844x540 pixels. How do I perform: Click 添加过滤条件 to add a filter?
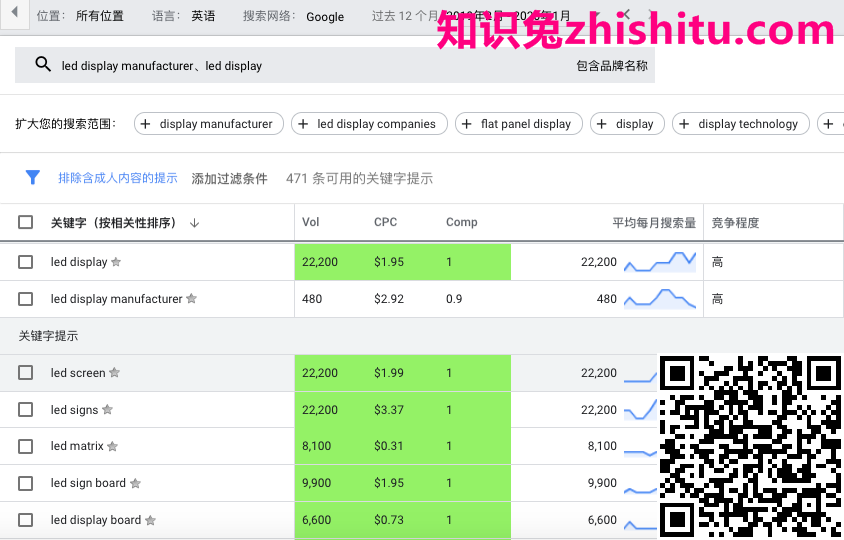(229, 178)
